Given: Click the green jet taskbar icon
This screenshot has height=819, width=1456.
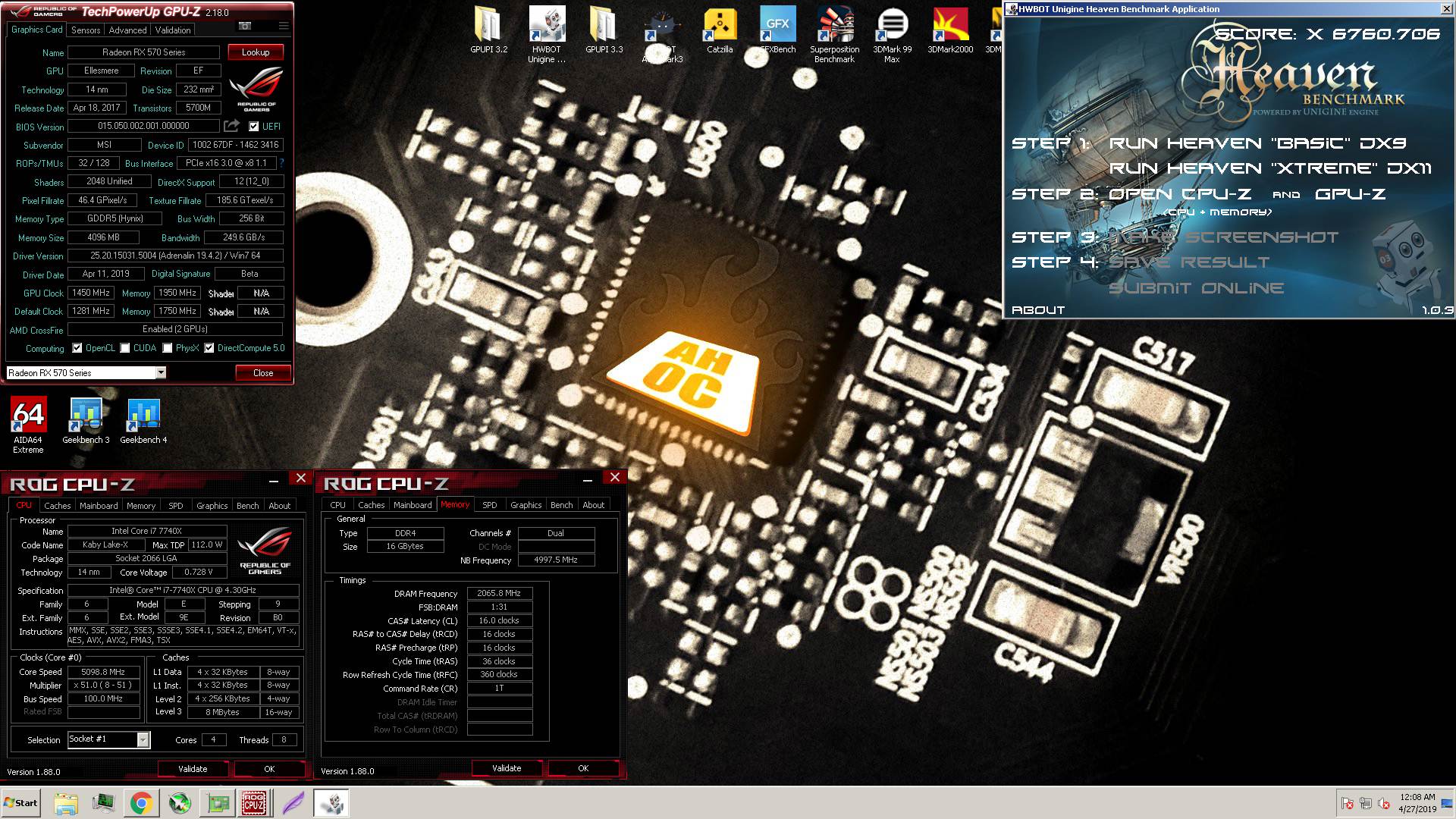Looking at the screenshot, I should 180,803.
